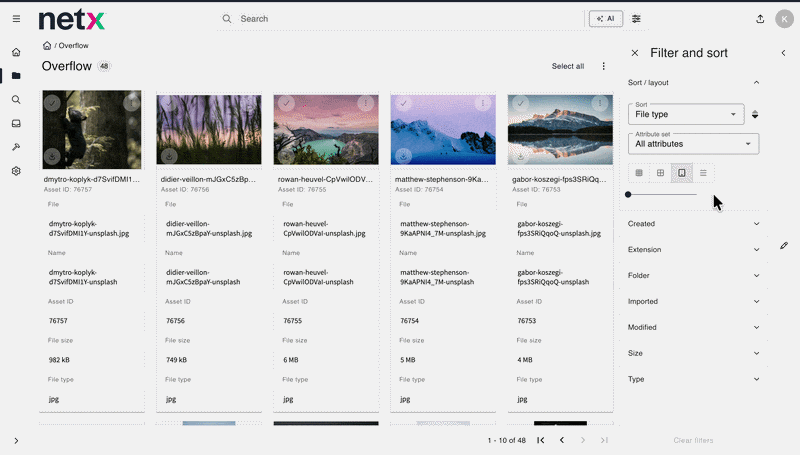Toggle the sort direction arrows

click(755, 114)
